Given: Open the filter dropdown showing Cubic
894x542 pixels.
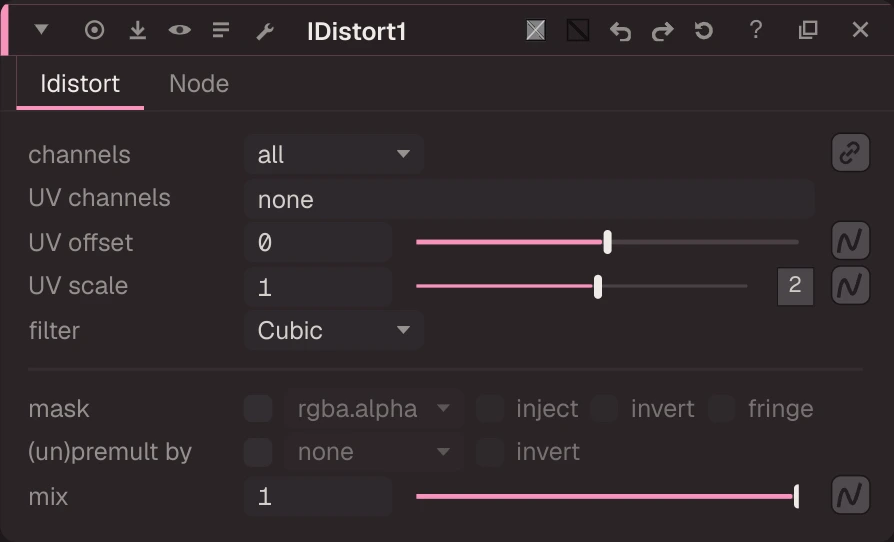Looking at the screenshot, I should coord(334,330).
